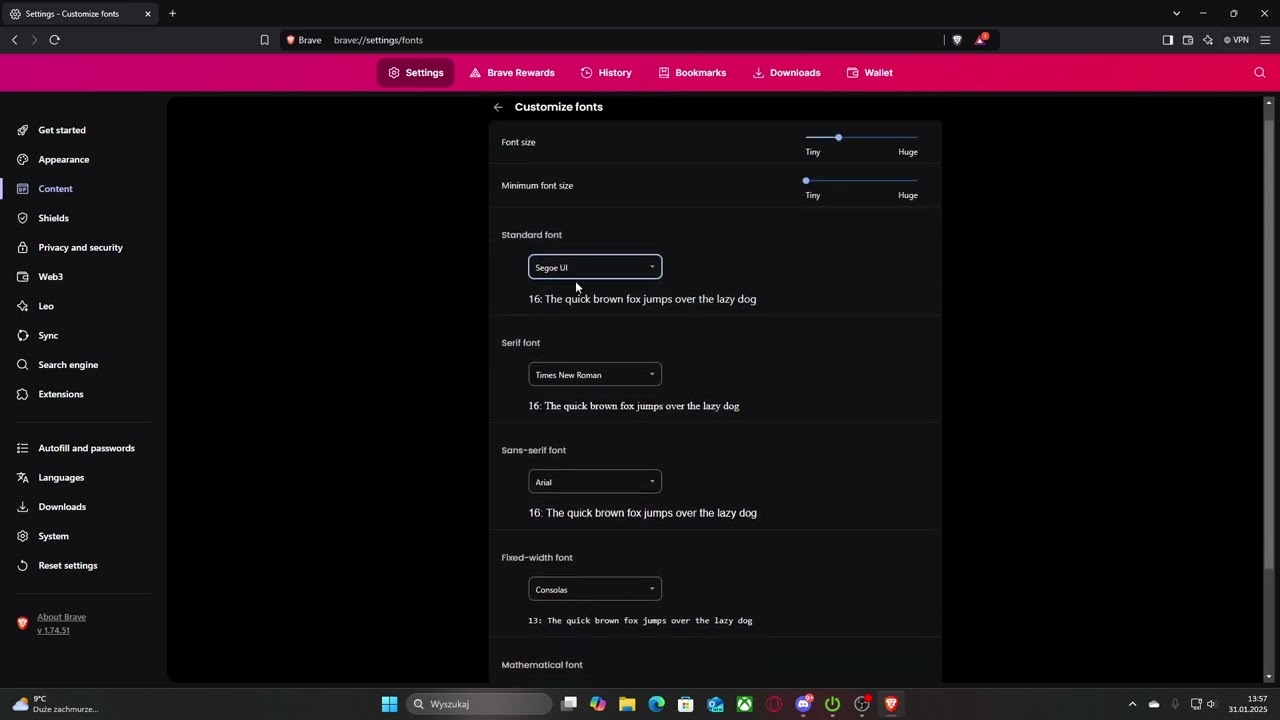Open Downloads from the top bar

tap(787, 73)
